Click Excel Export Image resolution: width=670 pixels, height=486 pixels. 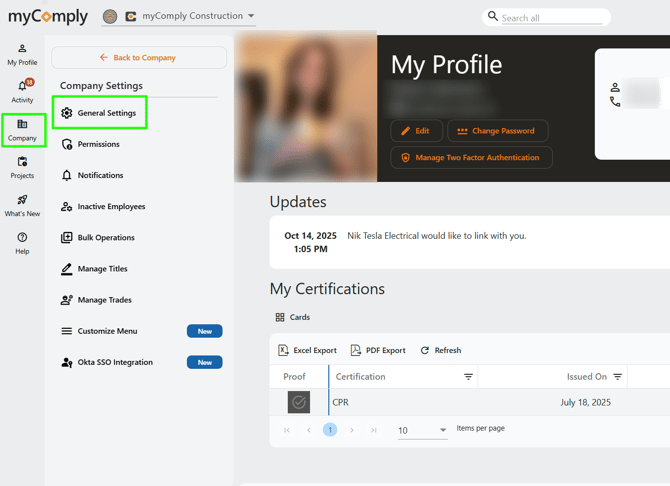tap(307, 351)
